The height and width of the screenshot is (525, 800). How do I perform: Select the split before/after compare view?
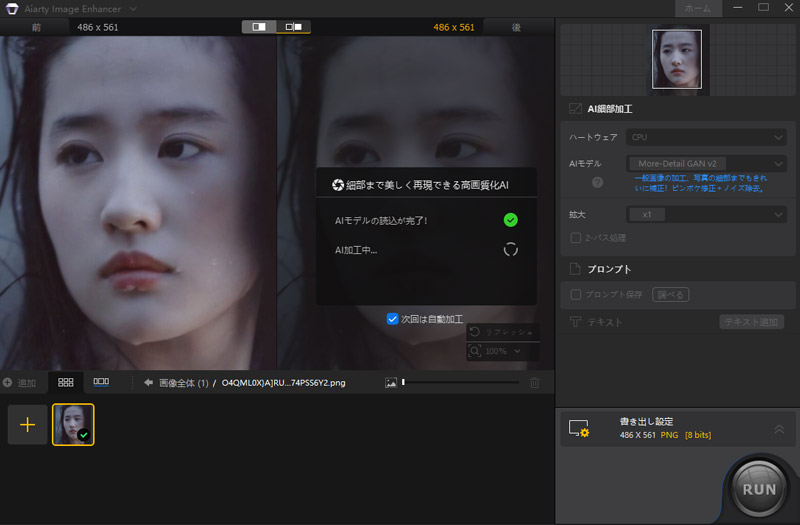pos(259,27)
